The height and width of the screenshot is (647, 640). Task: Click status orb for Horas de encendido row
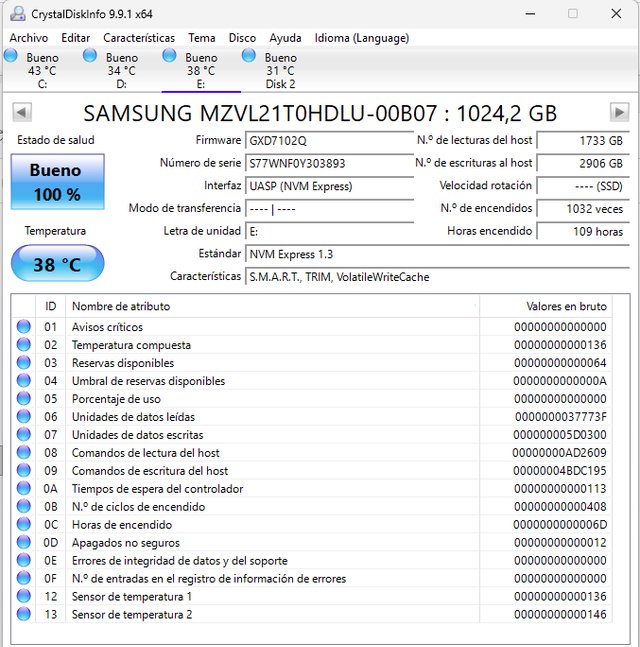click(x=24, y=524)
